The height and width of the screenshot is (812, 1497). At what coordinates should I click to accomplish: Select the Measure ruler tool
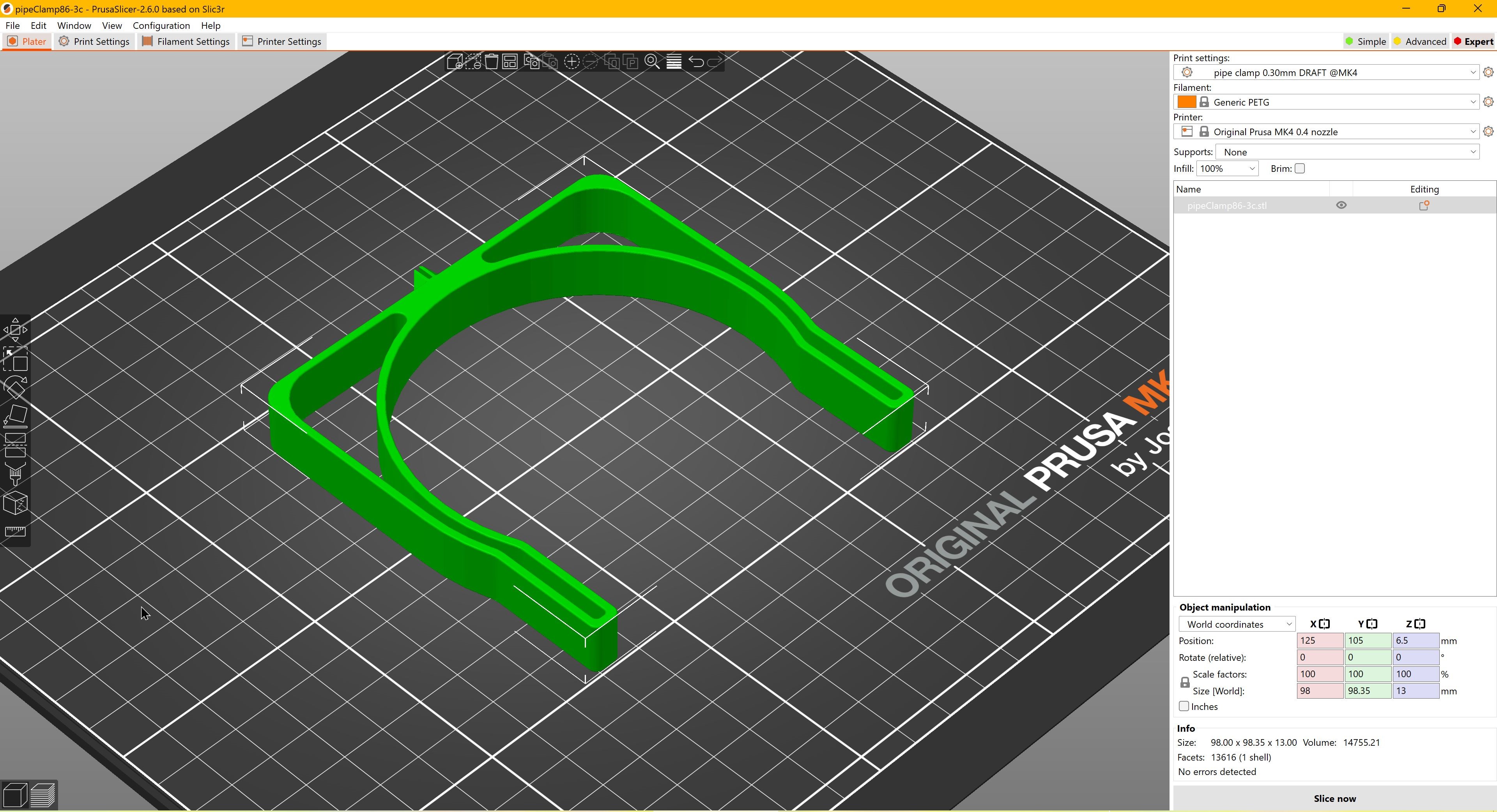click(x=15, y=531)
